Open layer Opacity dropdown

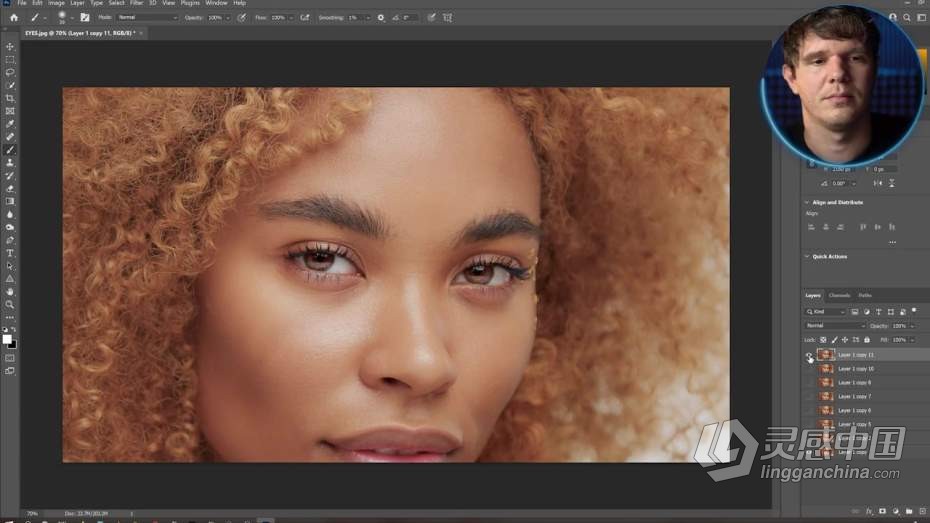tap(912, 326)
